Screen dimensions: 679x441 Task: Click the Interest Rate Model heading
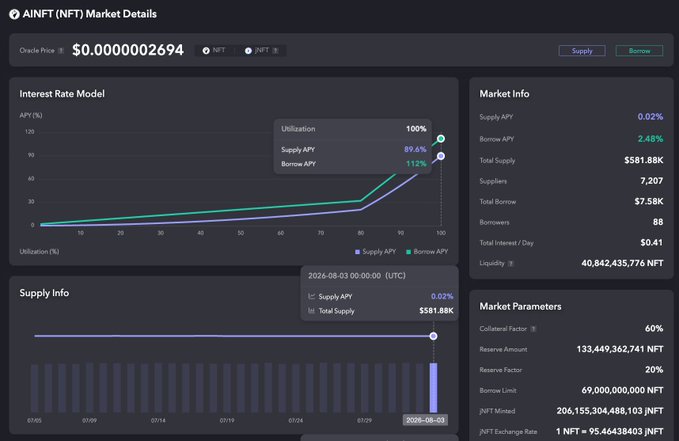62,94
